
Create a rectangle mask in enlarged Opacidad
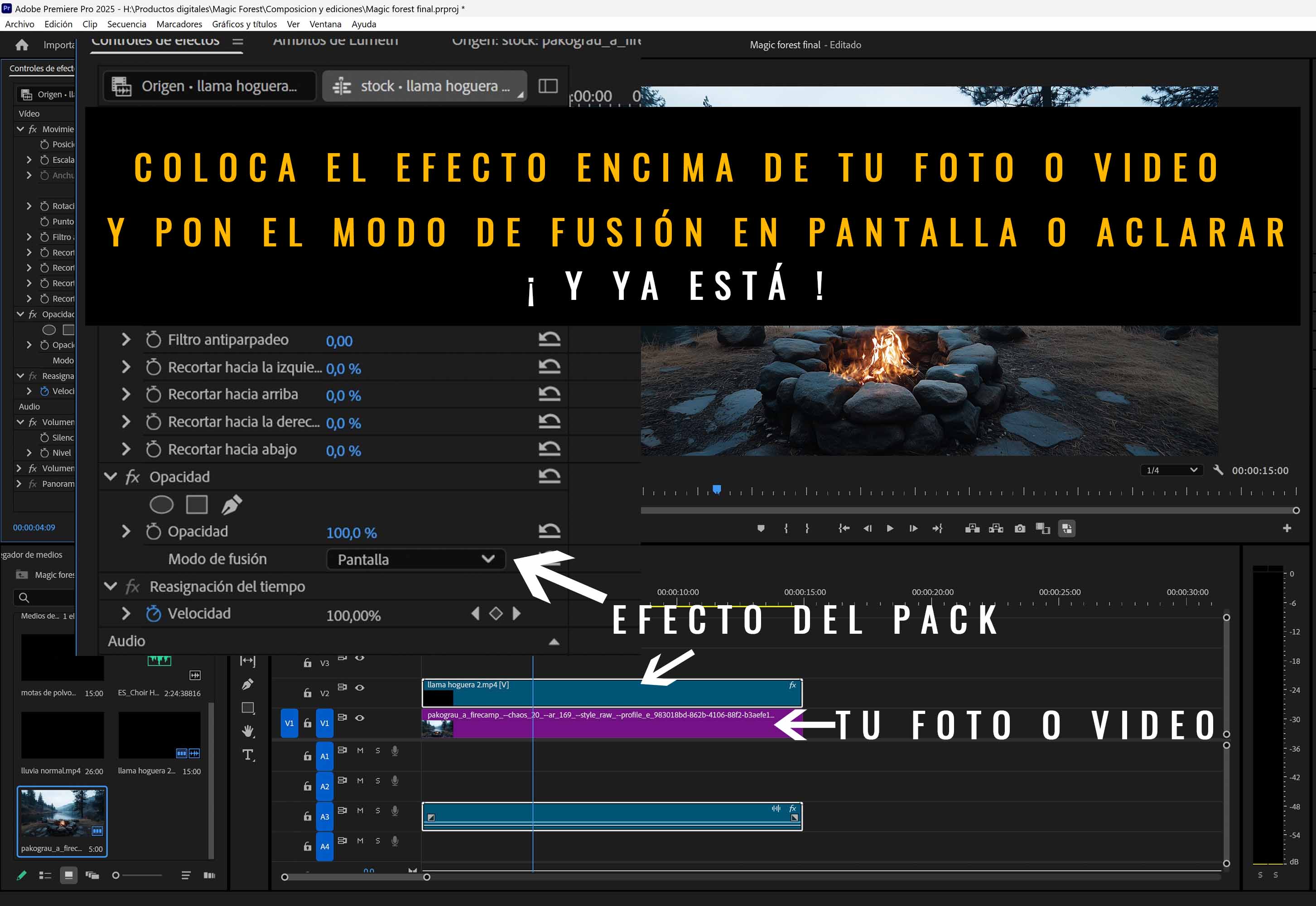coord(197,505)
